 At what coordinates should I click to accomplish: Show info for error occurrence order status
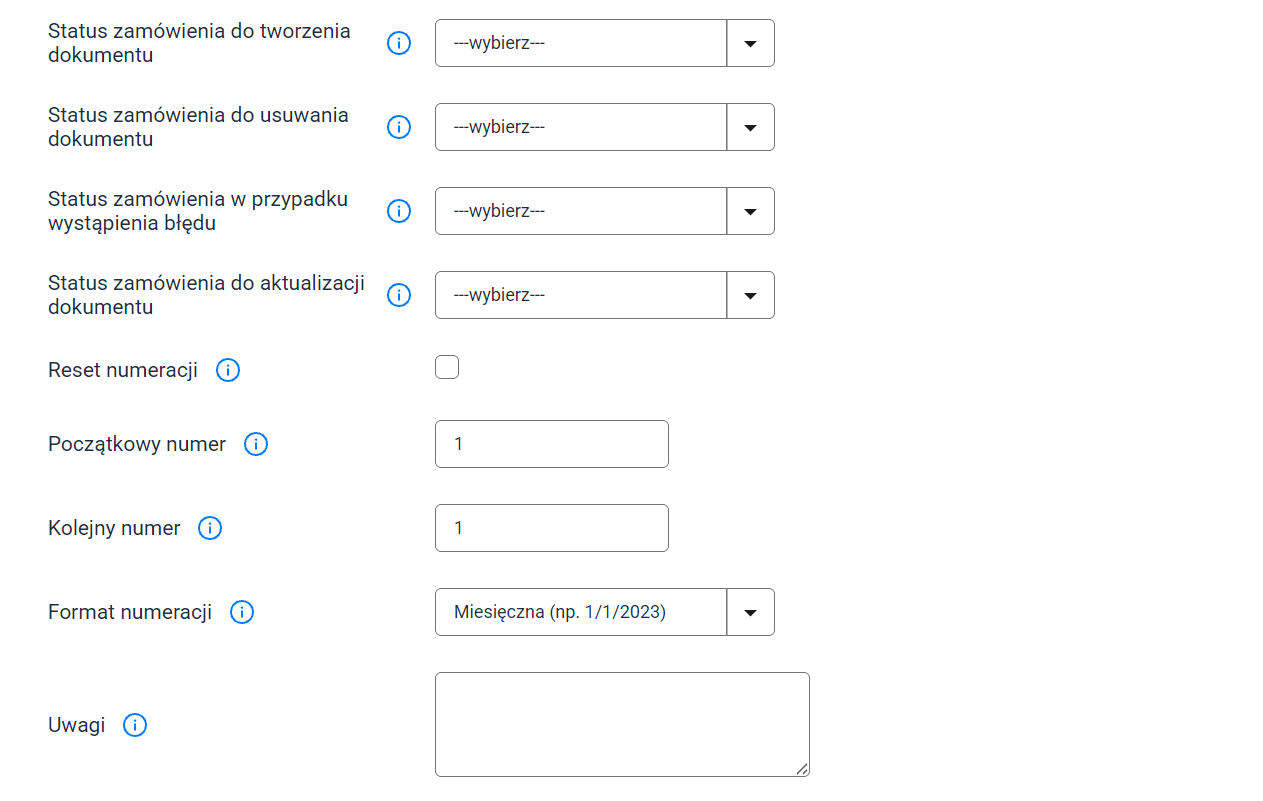point(399,211)
